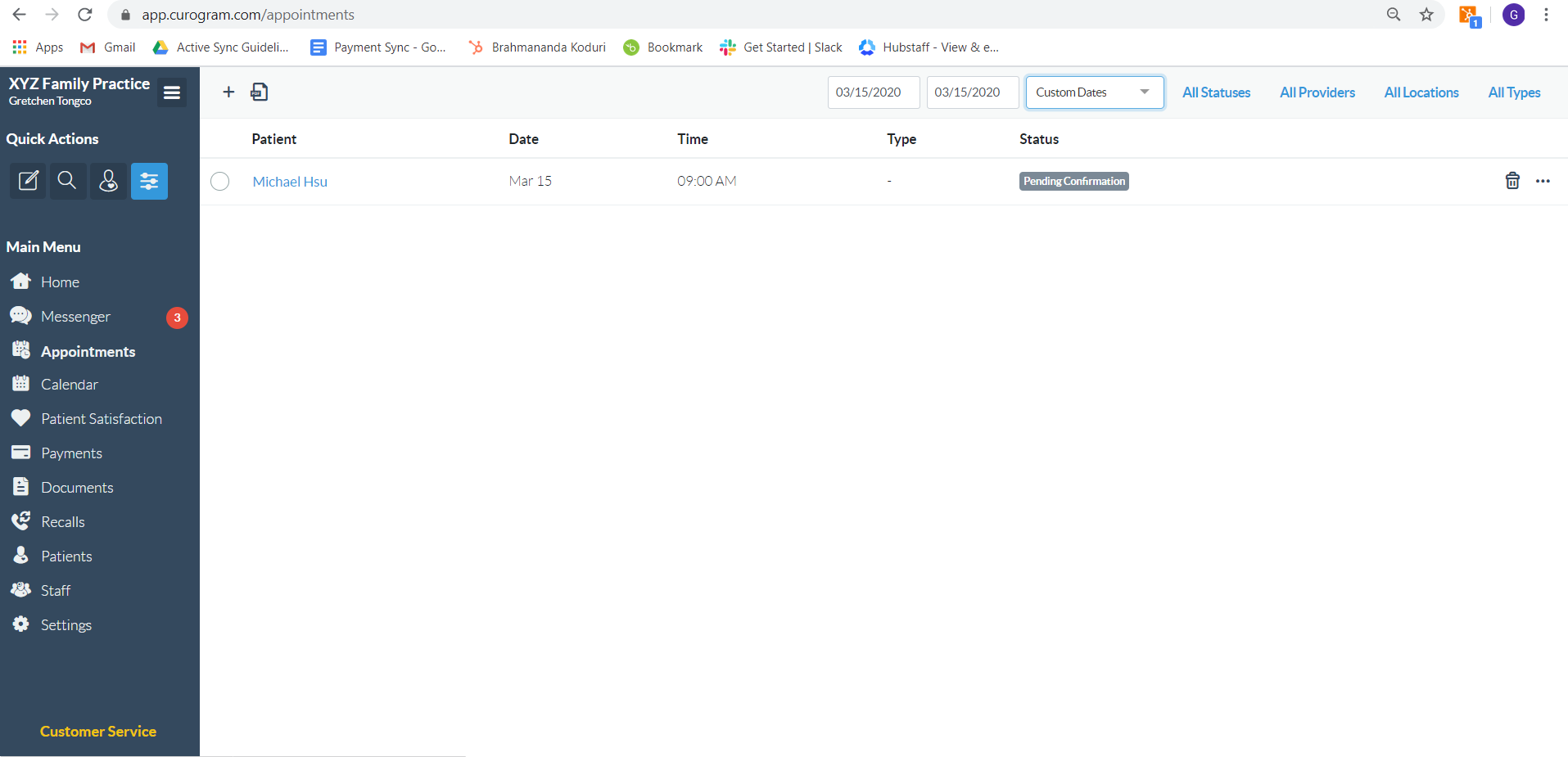
Task: Click the Time column header
Action: coord(693,139)
